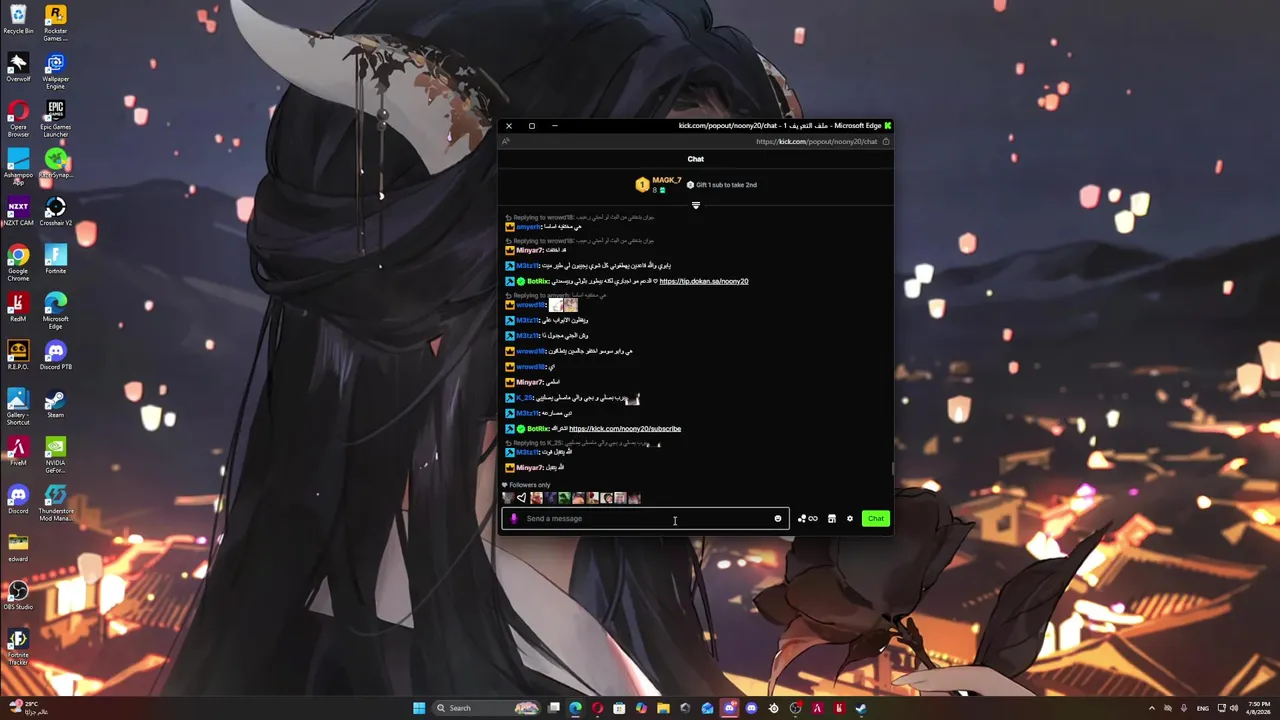
Task: Select the white heart outline emote
Action: coord(521,498)
